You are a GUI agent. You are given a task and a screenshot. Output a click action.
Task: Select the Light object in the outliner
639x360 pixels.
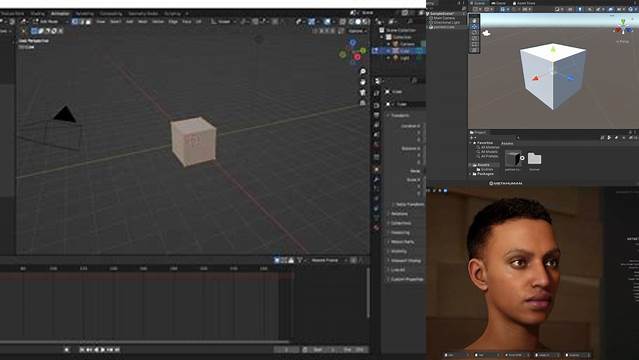click(x=404, y=58)
